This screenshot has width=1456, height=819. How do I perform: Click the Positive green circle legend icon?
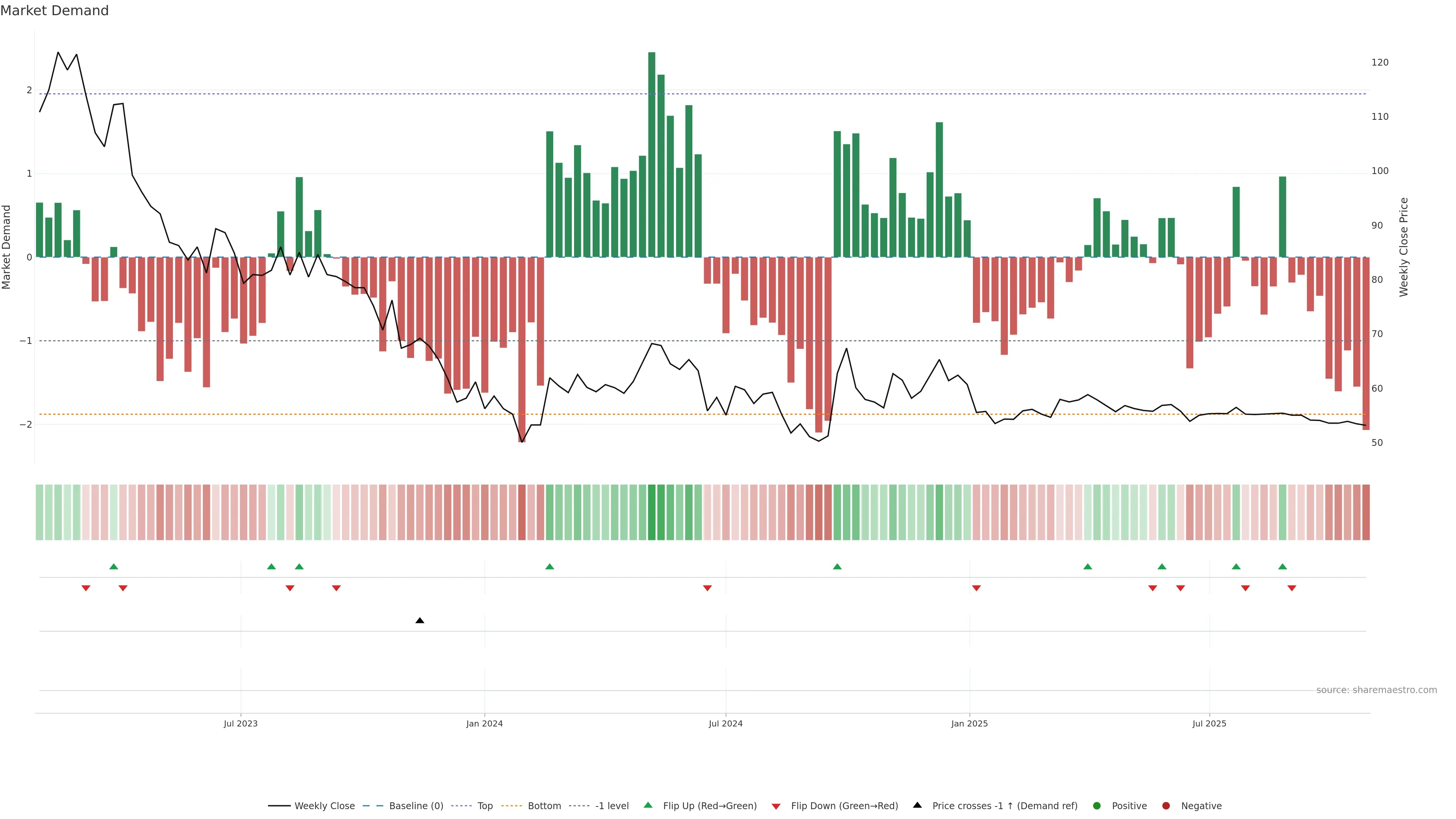1097,806
